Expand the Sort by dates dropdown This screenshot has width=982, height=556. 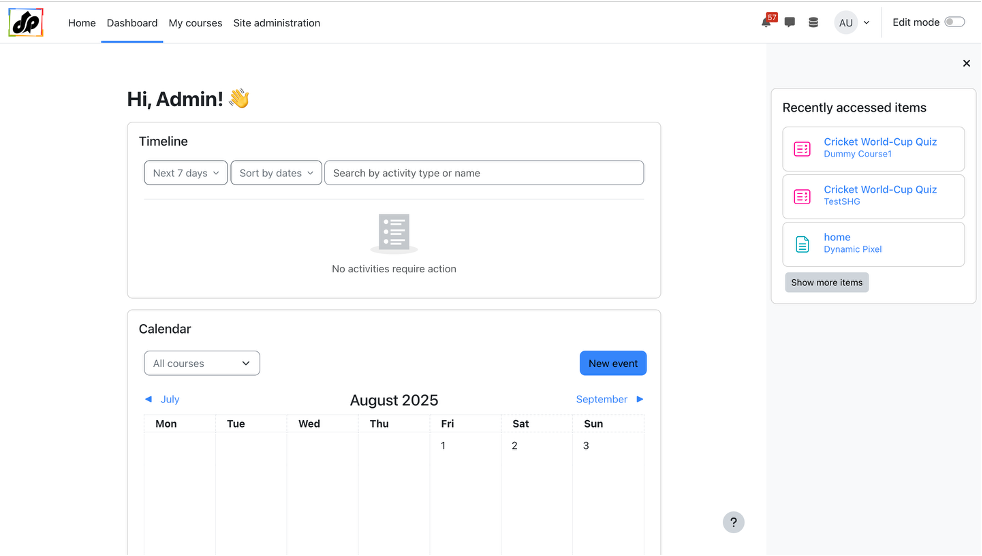point(276,173)
